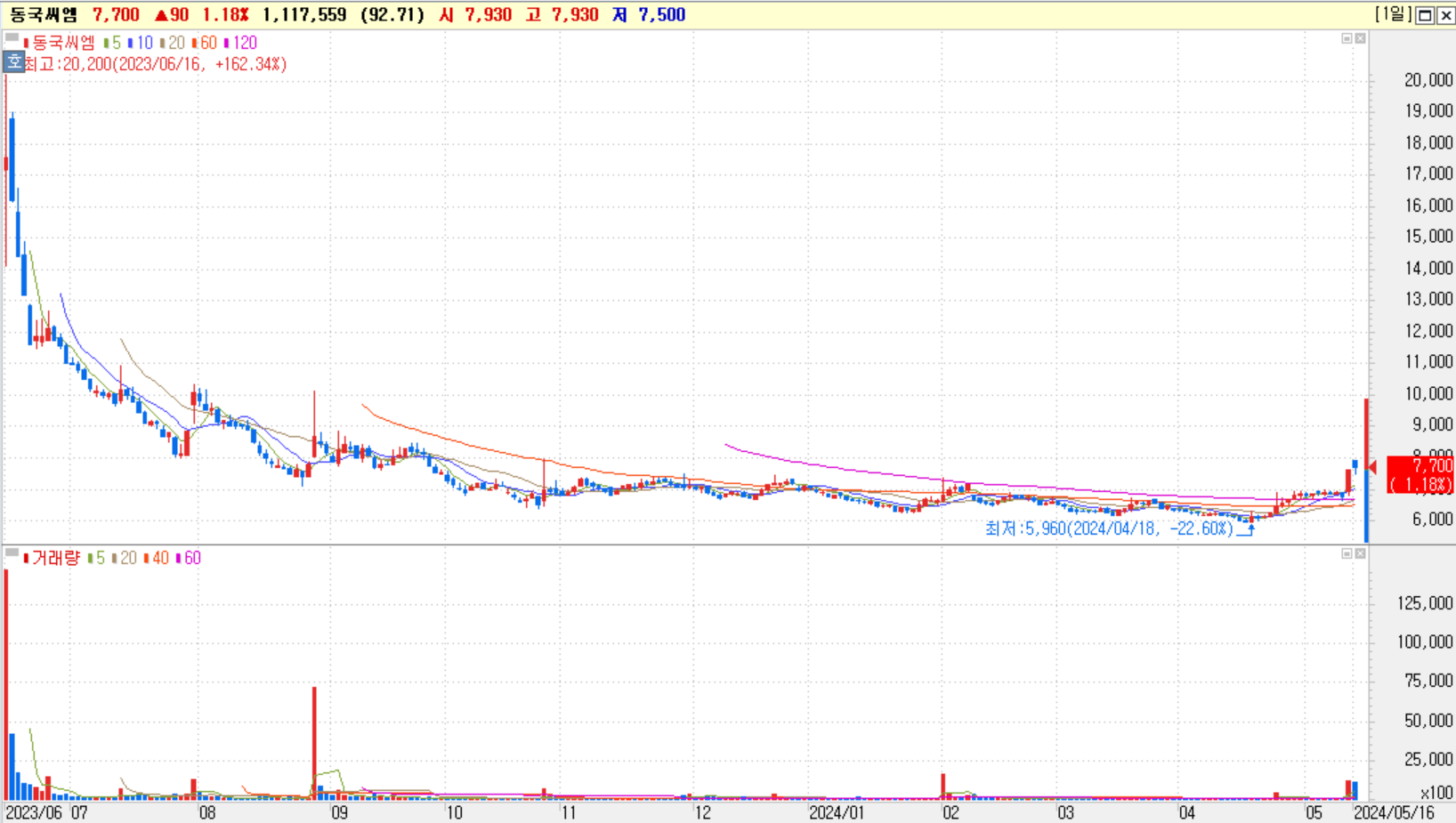Select the 10-day price moving average legend

pyautogui.click(x=141, y=43)
